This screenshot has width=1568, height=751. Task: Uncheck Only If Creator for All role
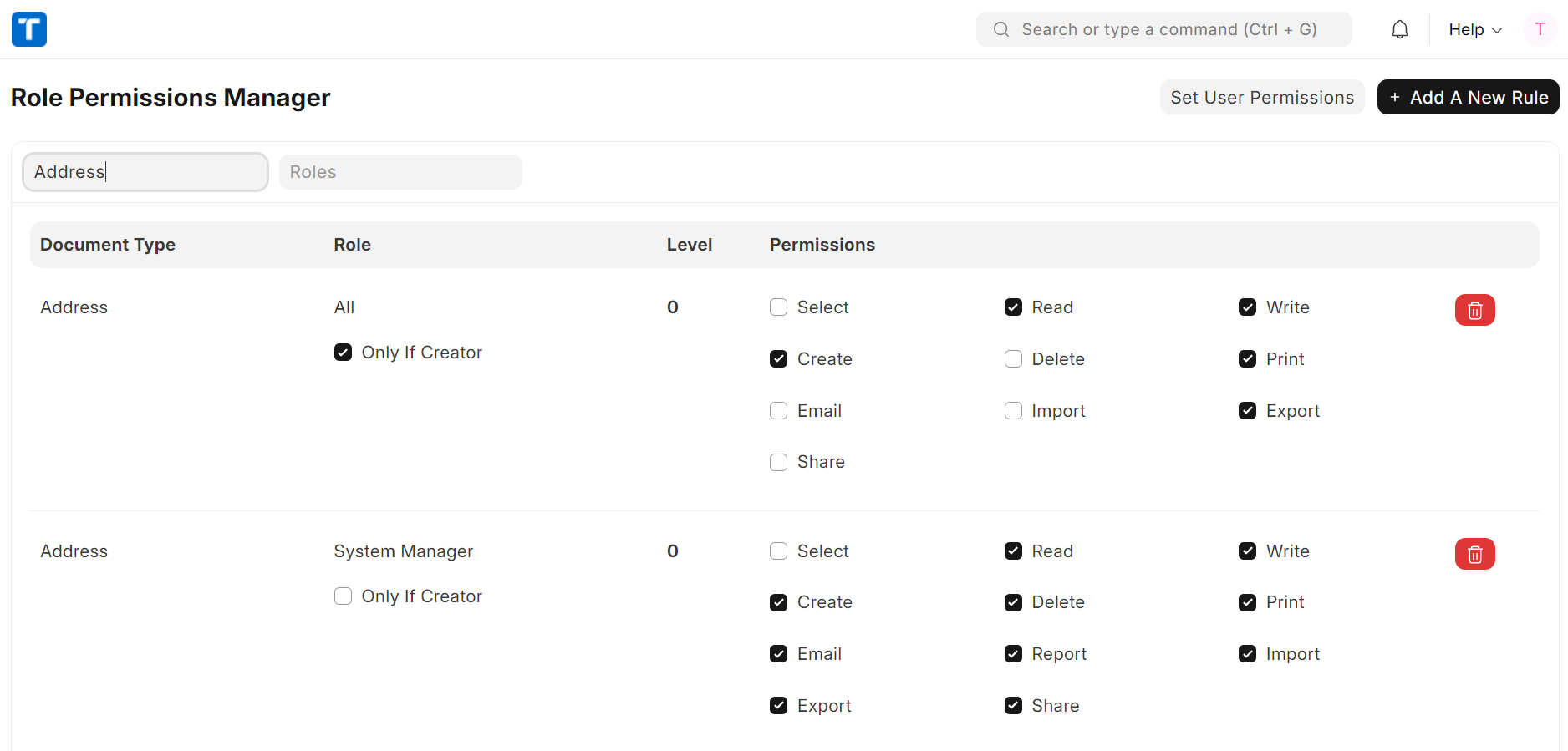coord(343,353)
